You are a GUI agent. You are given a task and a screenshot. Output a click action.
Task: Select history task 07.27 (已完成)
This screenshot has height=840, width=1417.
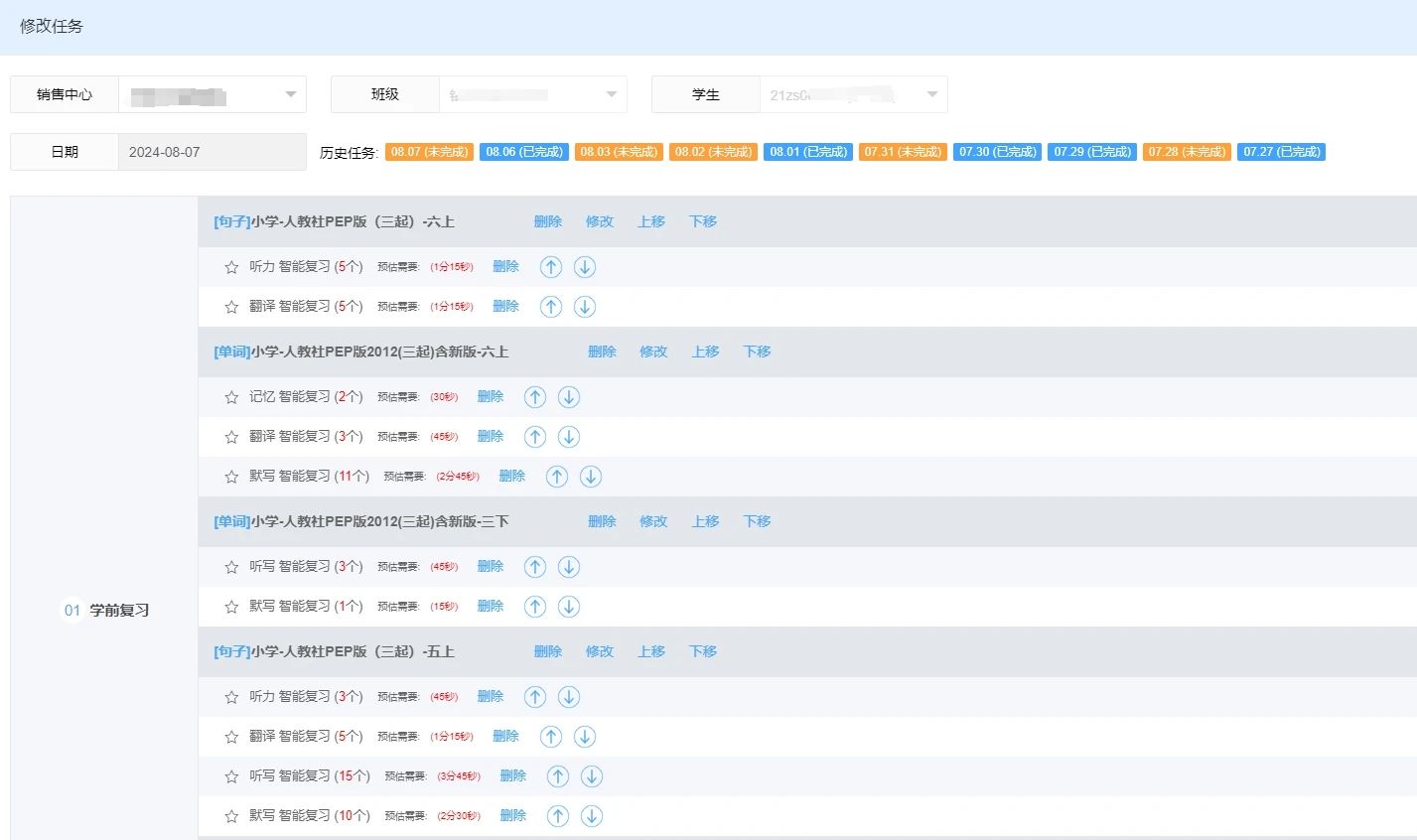[x=1282, y=152]
